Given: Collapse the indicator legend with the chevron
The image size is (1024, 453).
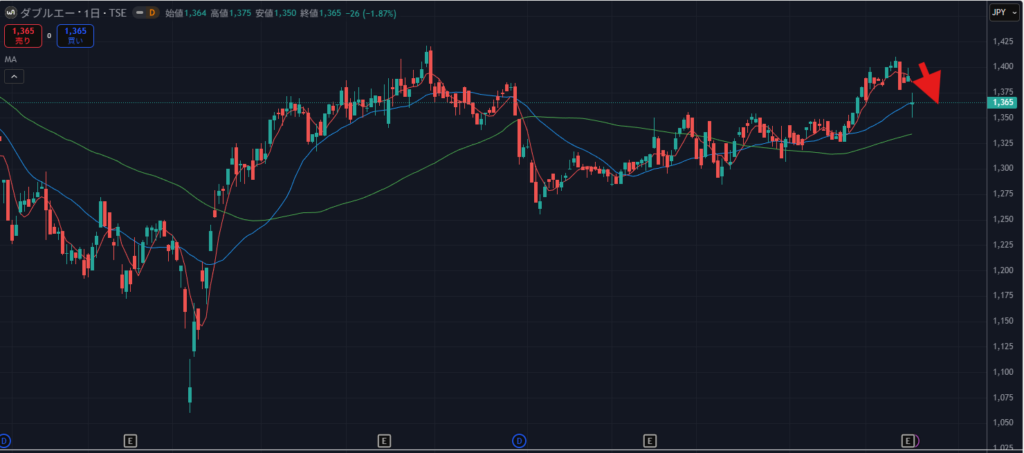Looking at the screenshot, I should 14,77.
